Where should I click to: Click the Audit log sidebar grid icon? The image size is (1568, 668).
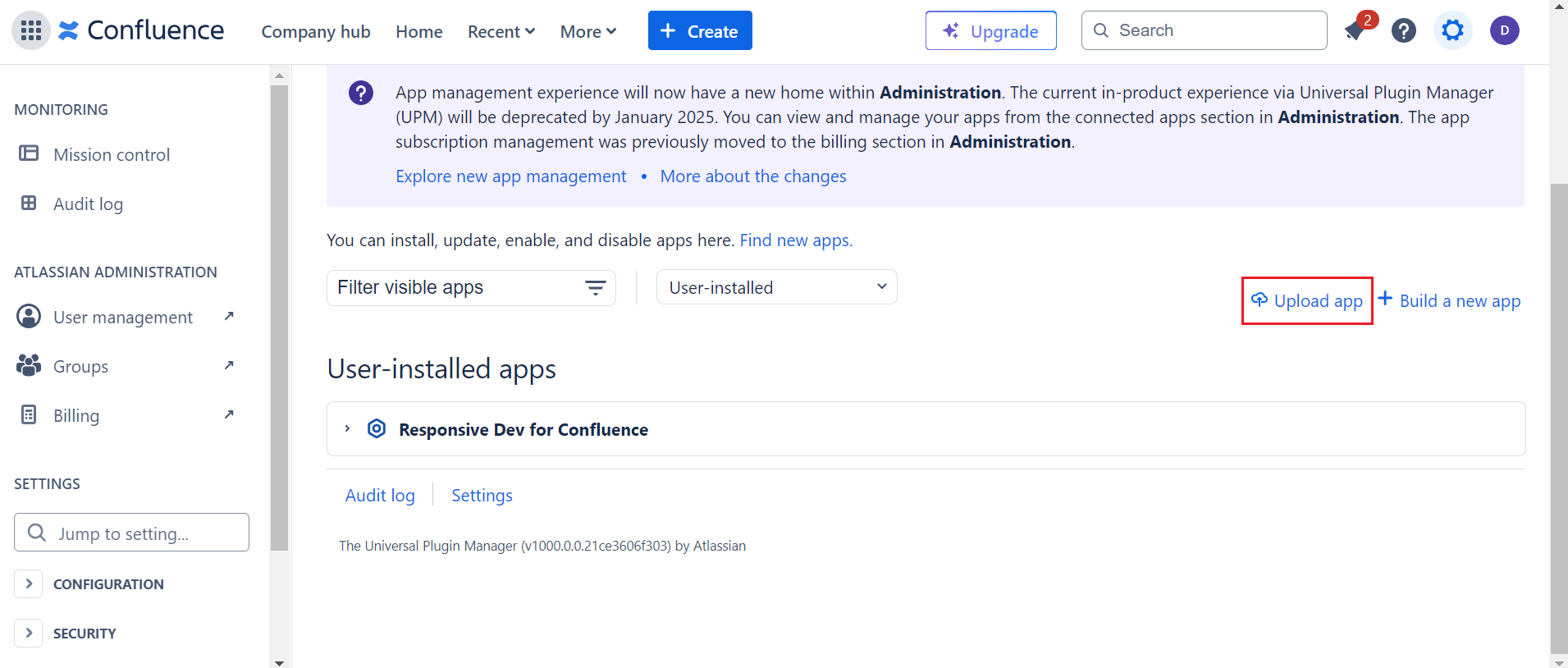coord(29,203)
